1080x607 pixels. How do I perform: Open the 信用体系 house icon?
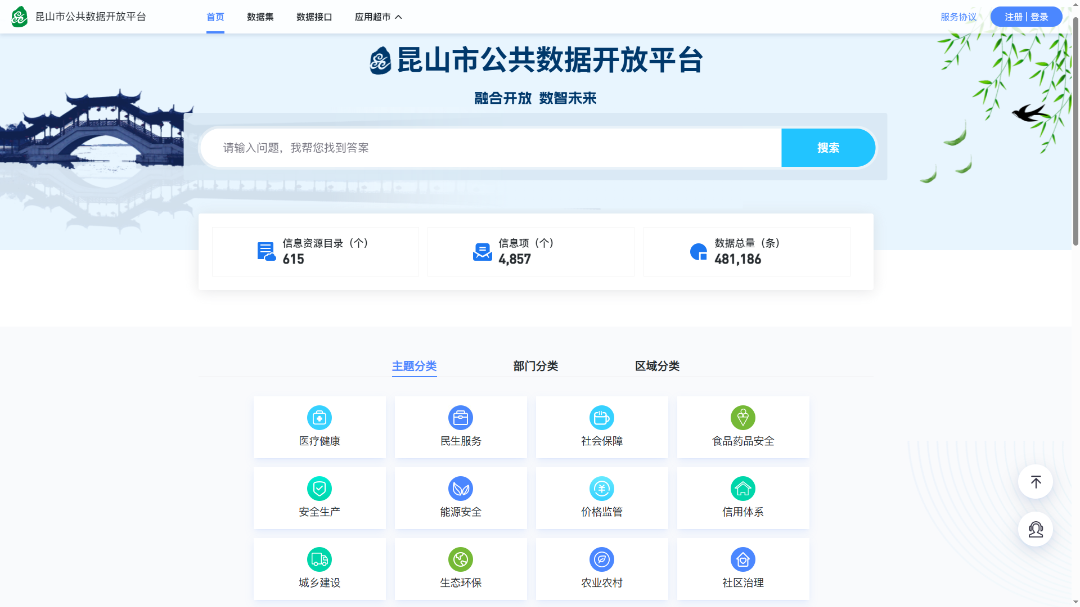pyautogui.click(x=742, y=489)
